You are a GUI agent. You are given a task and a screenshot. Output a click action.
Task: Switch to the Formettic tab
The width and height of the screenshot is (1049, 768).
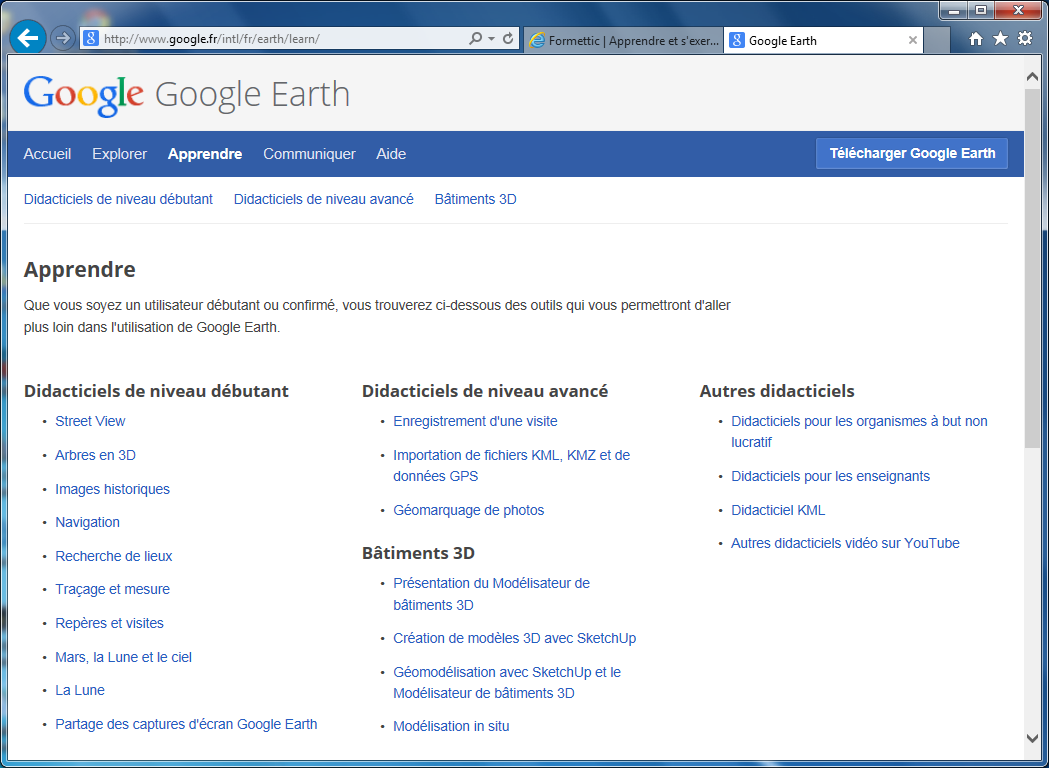(x=624, y=40)
